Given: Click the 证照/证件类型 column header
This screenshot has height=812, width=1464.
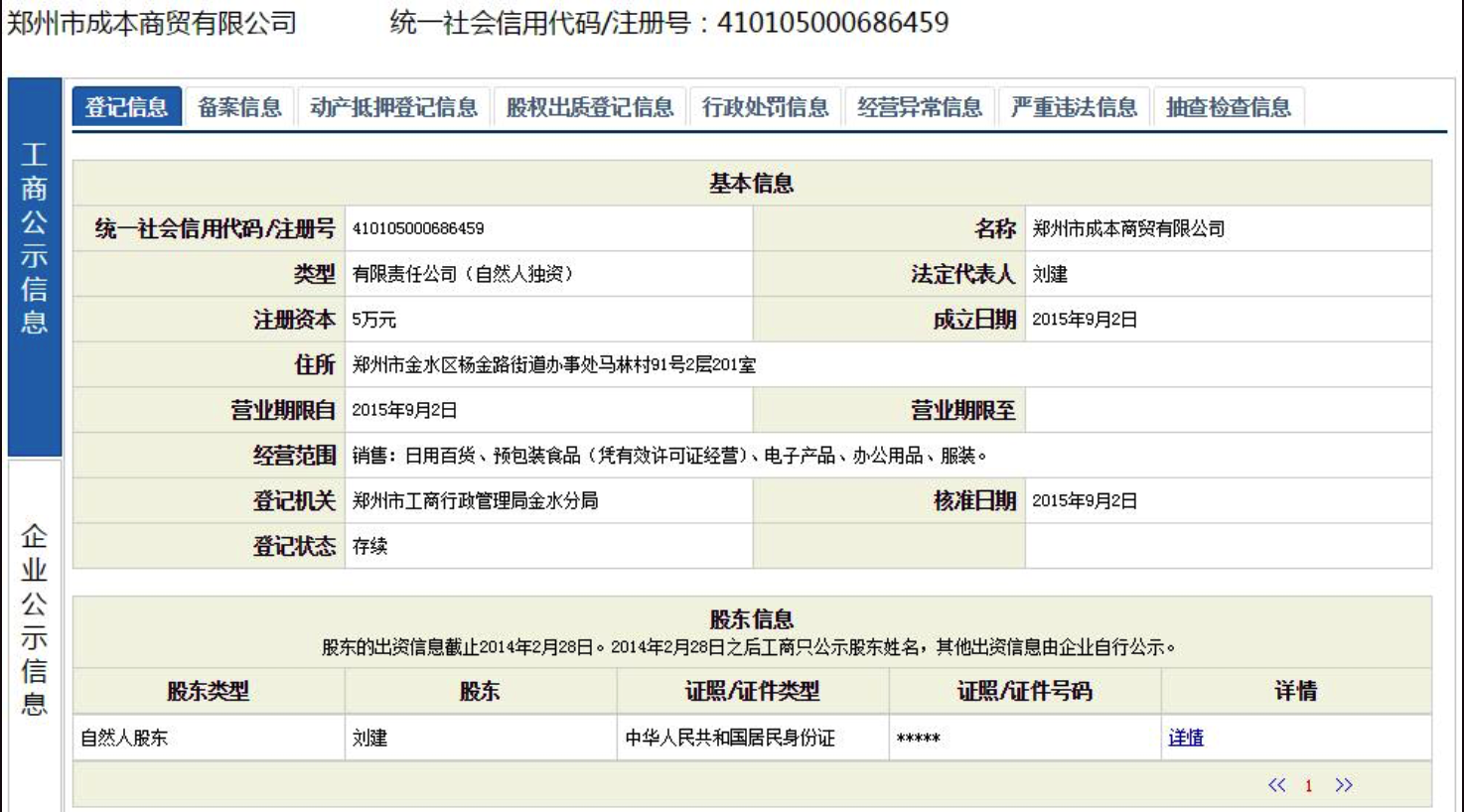Looking at the screenshot, I should [752, 691].
